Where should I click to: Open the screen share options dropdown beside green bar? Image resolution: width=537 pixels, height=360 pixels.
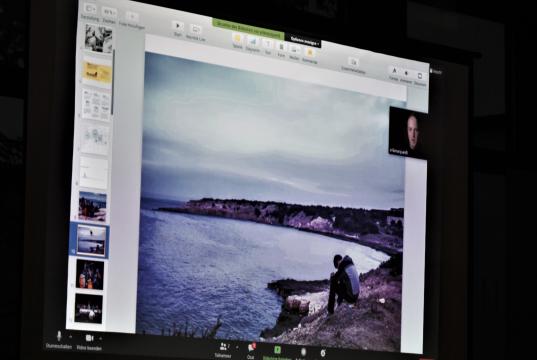point(305,40)
